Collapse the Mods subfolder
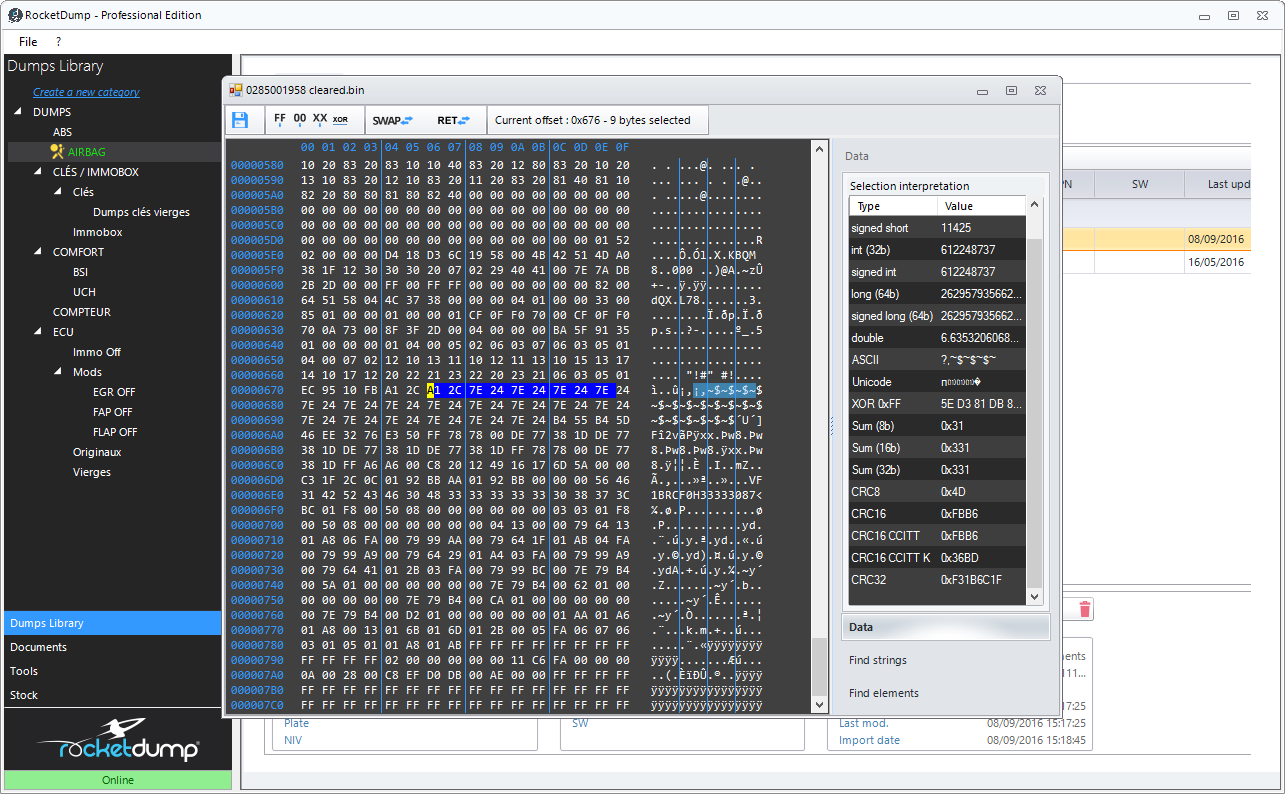Image resolution: width=1285 pixels, height=794 pixels. pos(58,372)
